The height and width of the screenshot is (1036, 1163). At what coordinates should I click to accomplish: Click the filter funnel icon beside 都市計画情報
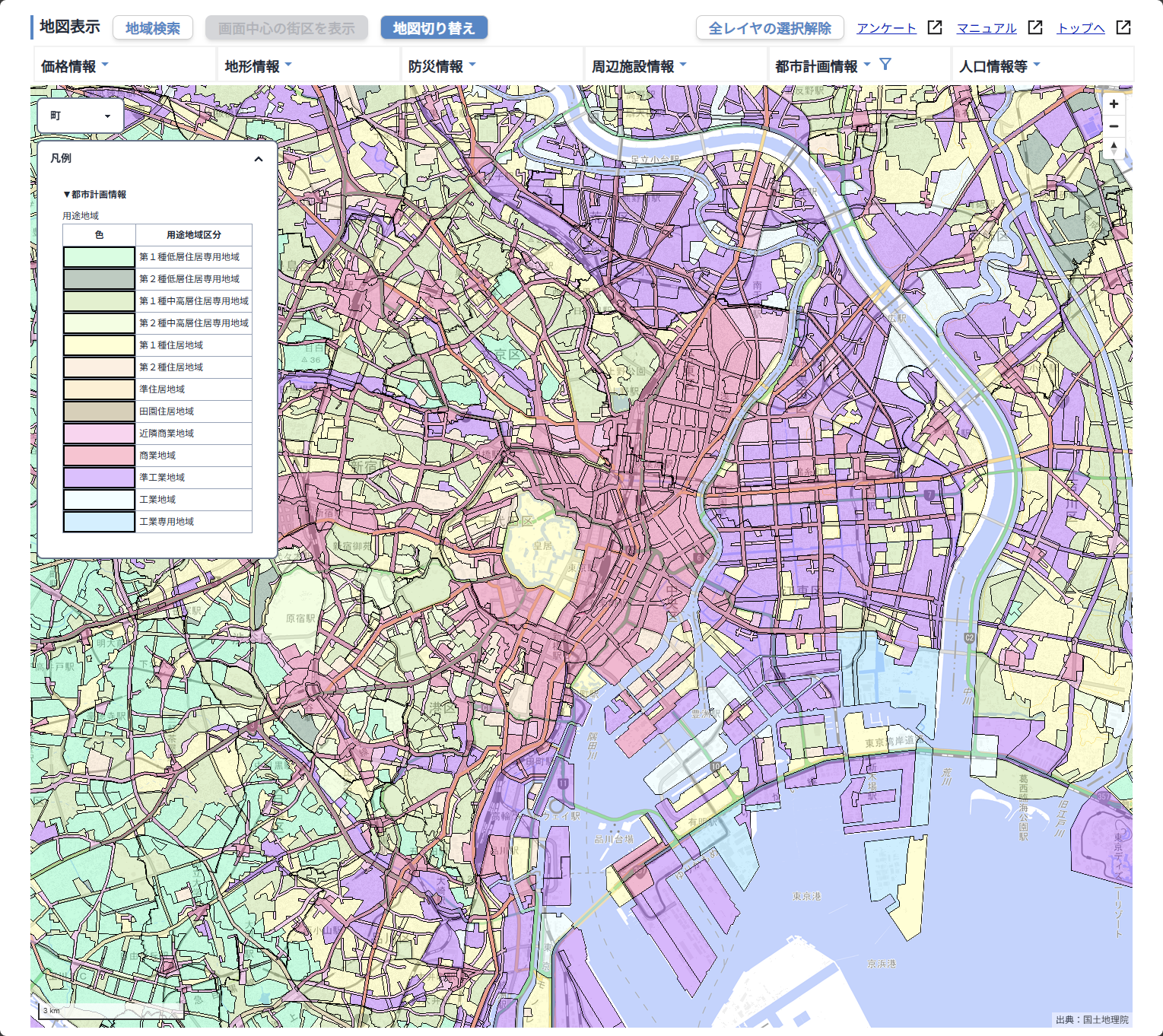pos(885,65)
